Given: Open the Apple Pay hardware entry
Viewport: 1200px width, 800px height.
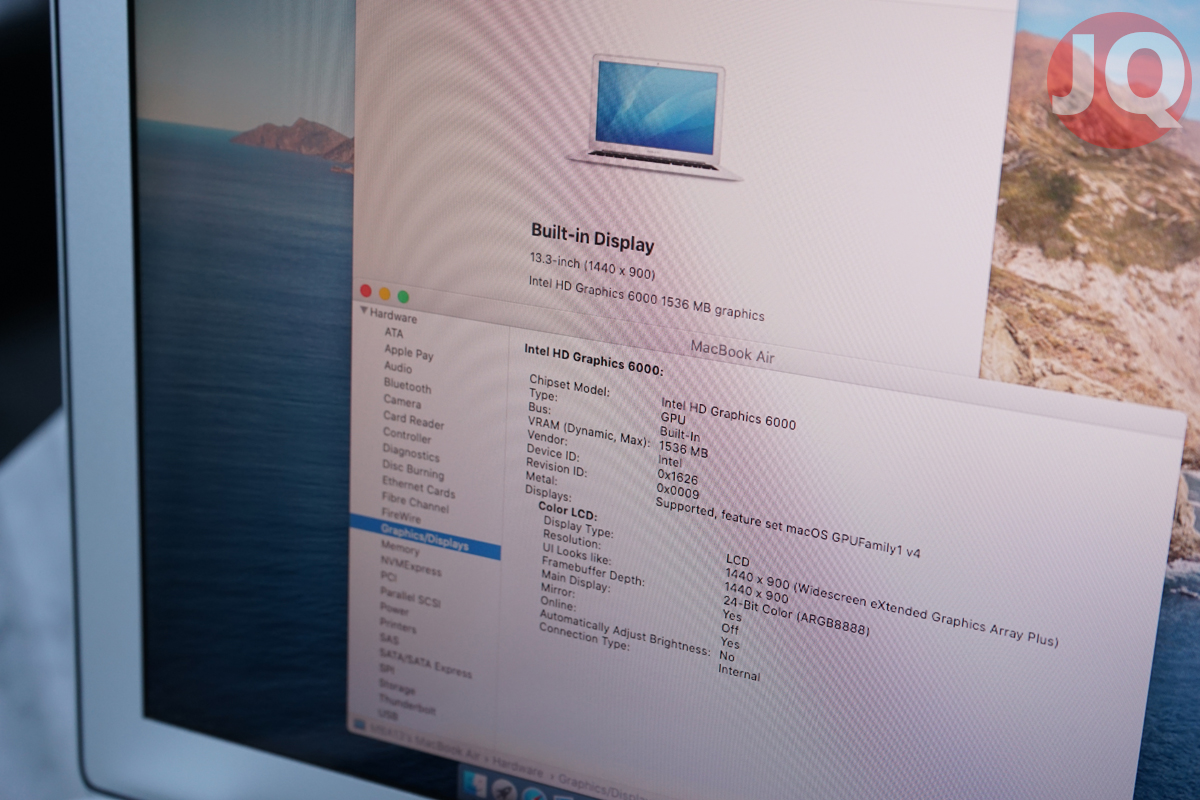Looking at the screenshot, I should pos(409,352).
